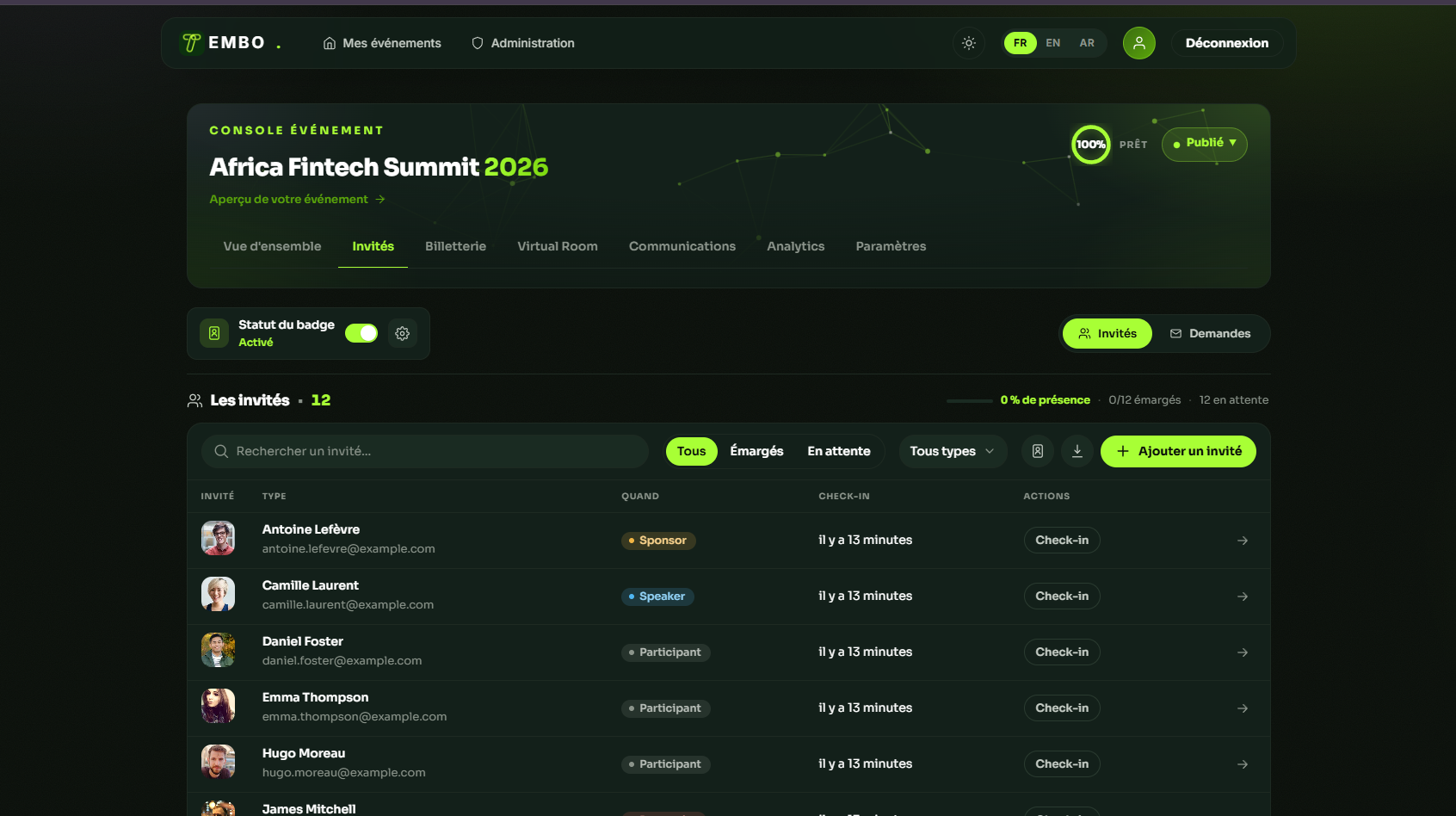1456x816 pixels.
Task: Click the 100% readiness progress ring
Action: point(1090,145)
